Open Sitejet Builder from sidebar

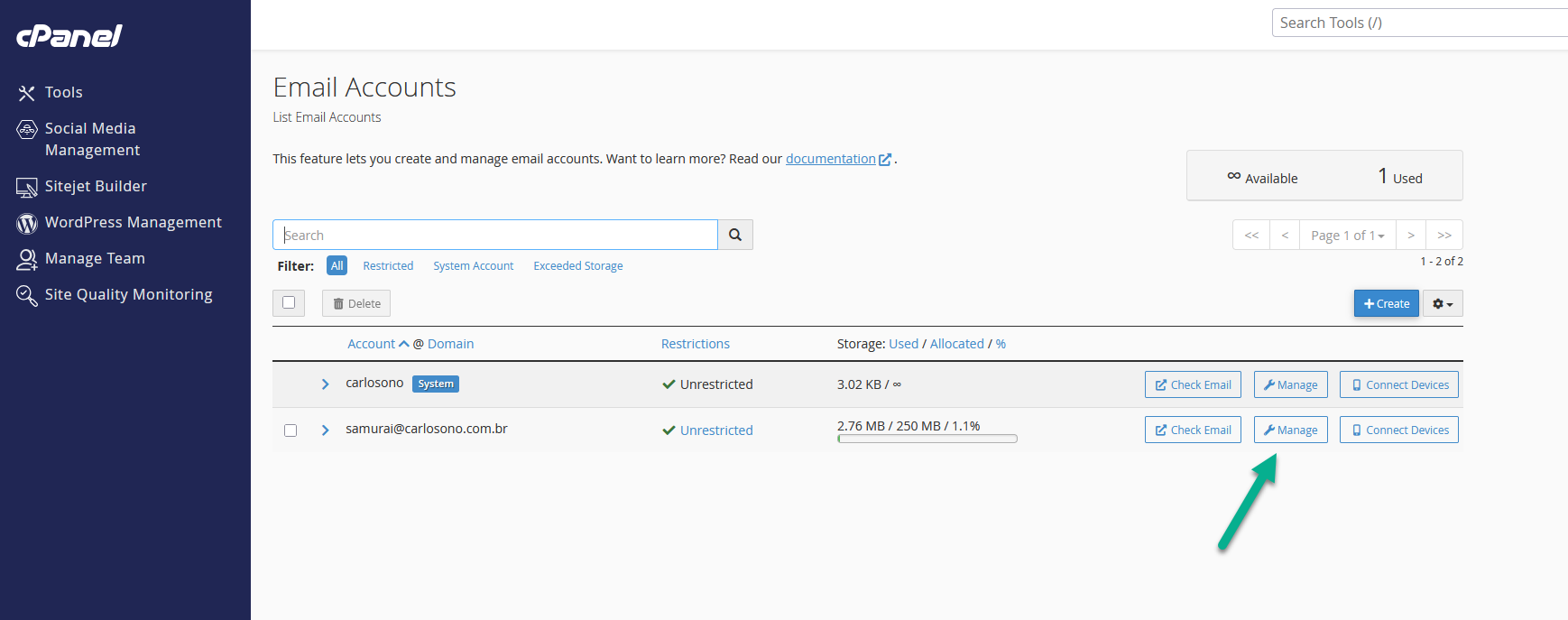tap(96, 186)
